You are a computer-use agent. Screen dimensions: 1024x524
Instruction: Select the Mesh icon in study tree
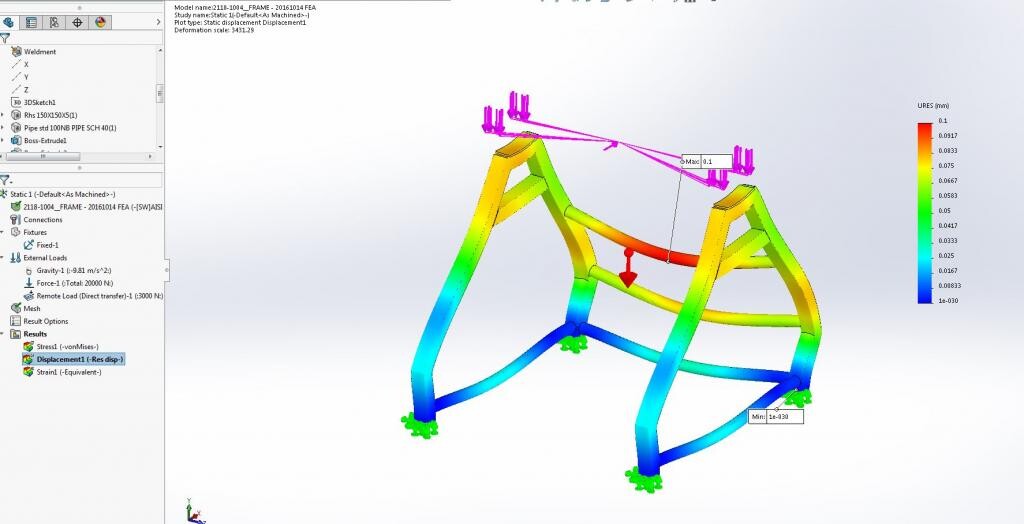point(16,309)
